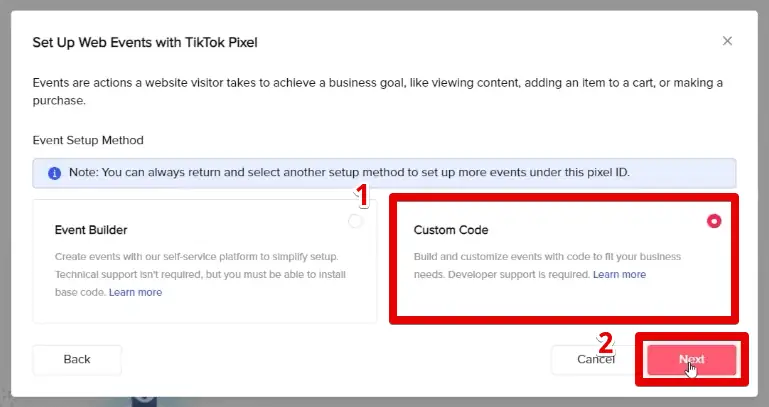Click the Custom Code description text
Image resolution: width=769 pixels, height=407 pixels.
pos(547,265)
